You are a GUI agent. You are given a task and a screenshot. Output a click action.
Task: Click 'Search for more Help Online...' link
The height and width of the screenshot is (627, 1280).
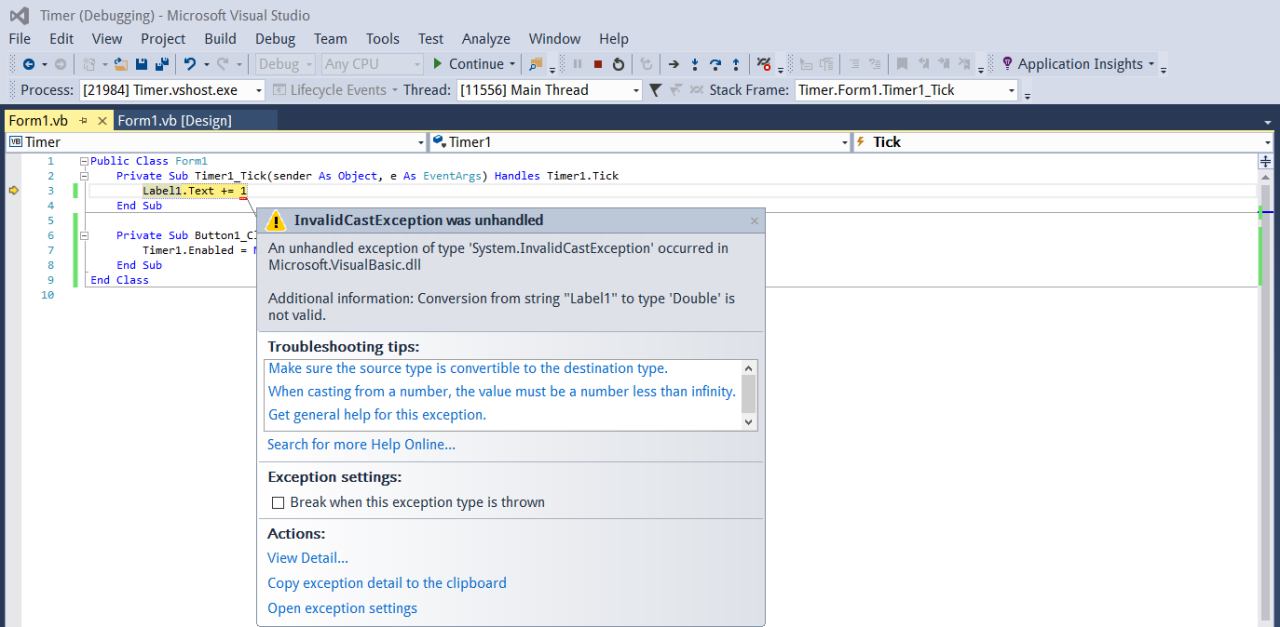click(361, 445)
